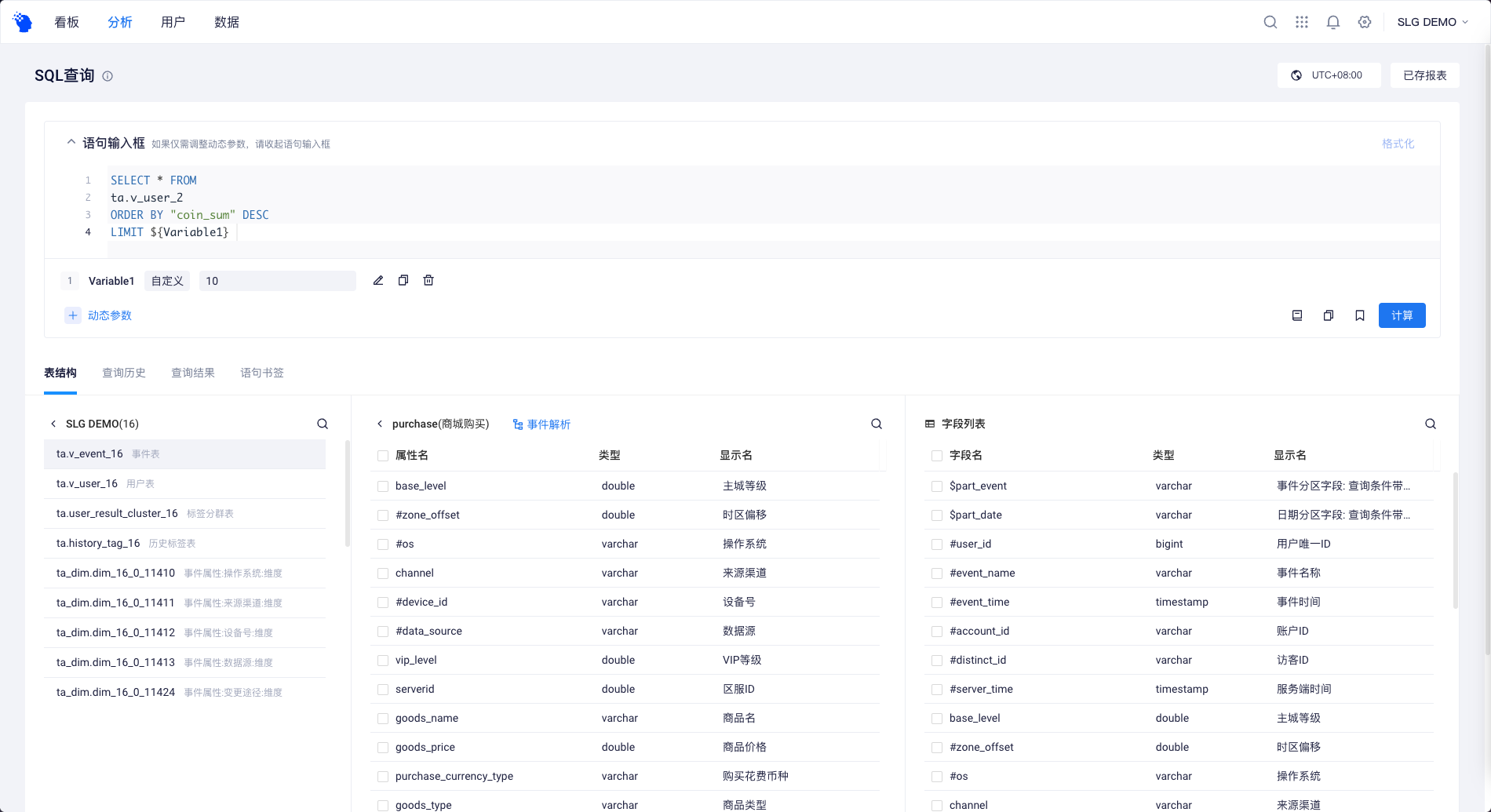Click the 事件解析 link

click(541, 424)
